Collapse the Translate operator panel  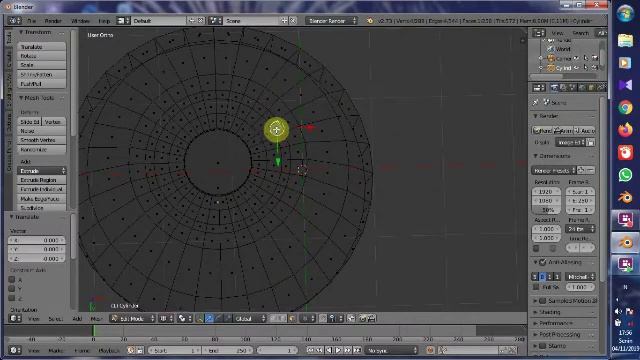11,217
